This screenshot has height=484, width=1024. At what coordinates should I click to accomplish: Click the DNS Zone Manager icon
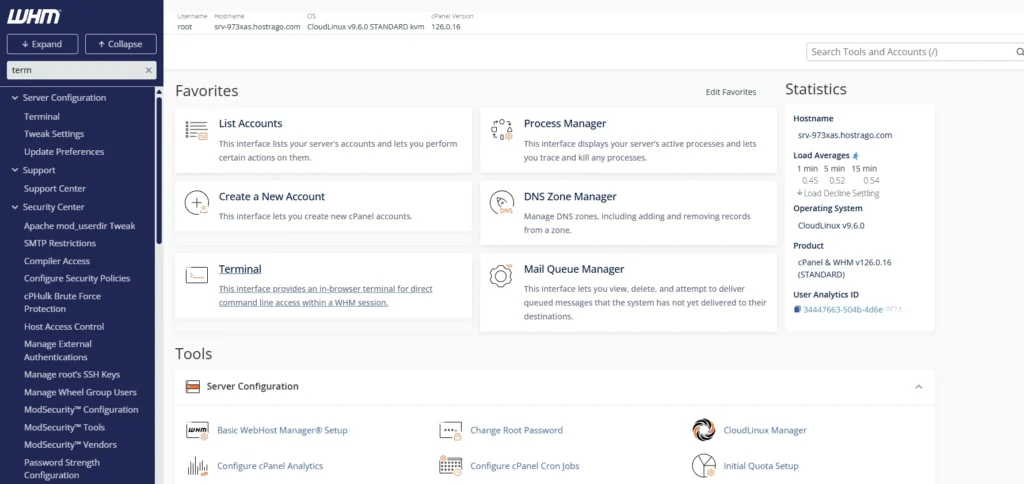tap(502, 203)
